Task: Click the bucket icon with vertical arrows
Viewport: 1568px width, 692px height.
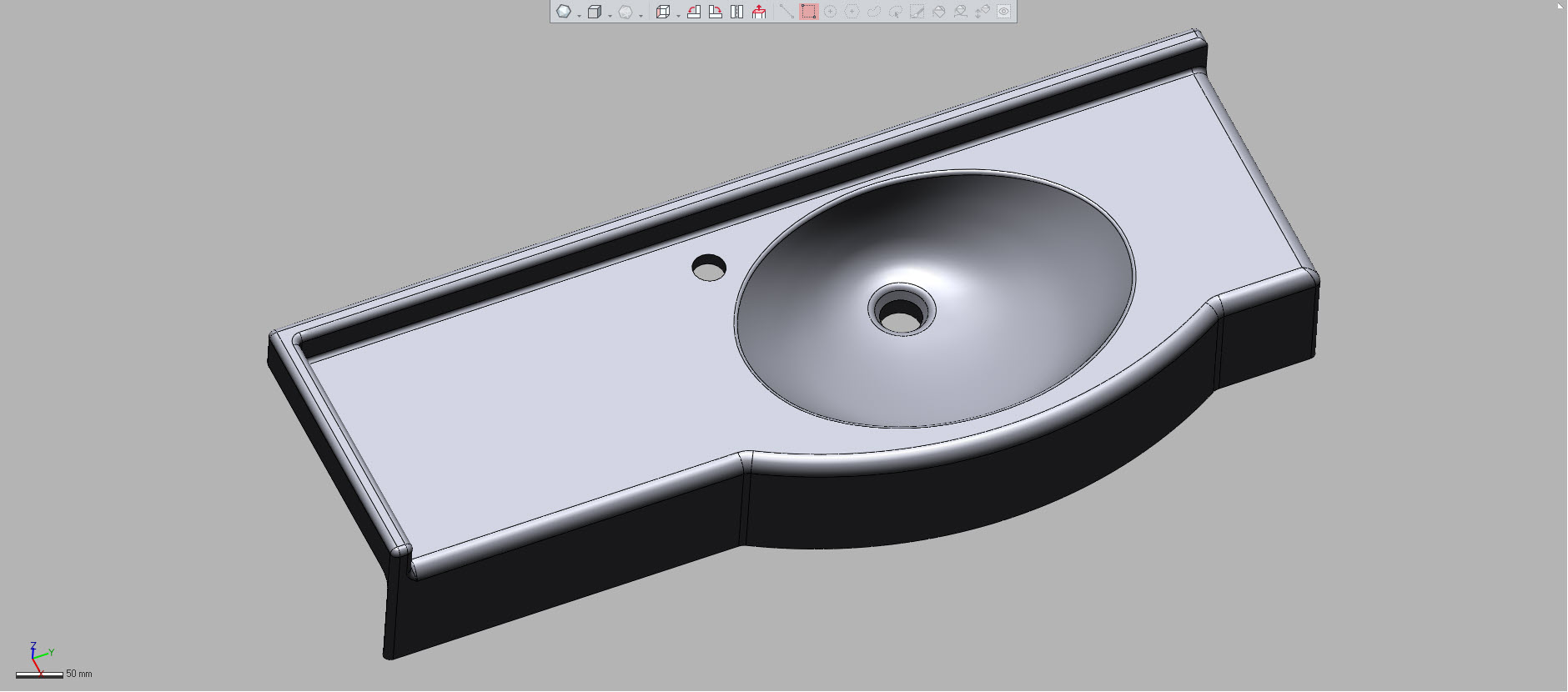Action: 982,12
